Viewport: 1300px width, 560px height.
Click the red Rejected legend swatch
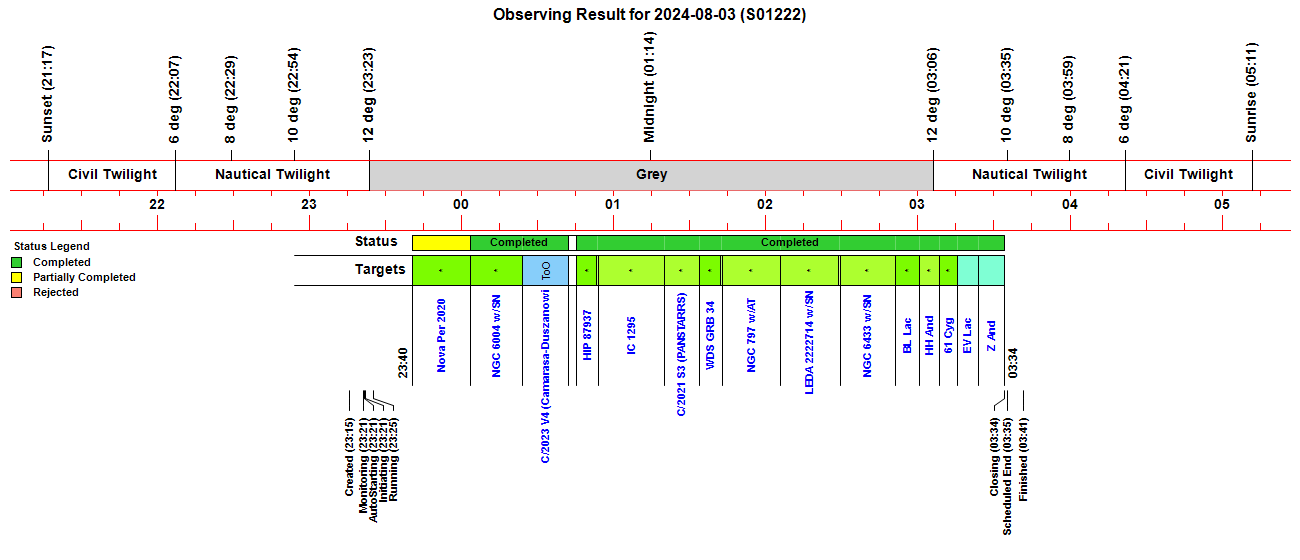(16, 292)
